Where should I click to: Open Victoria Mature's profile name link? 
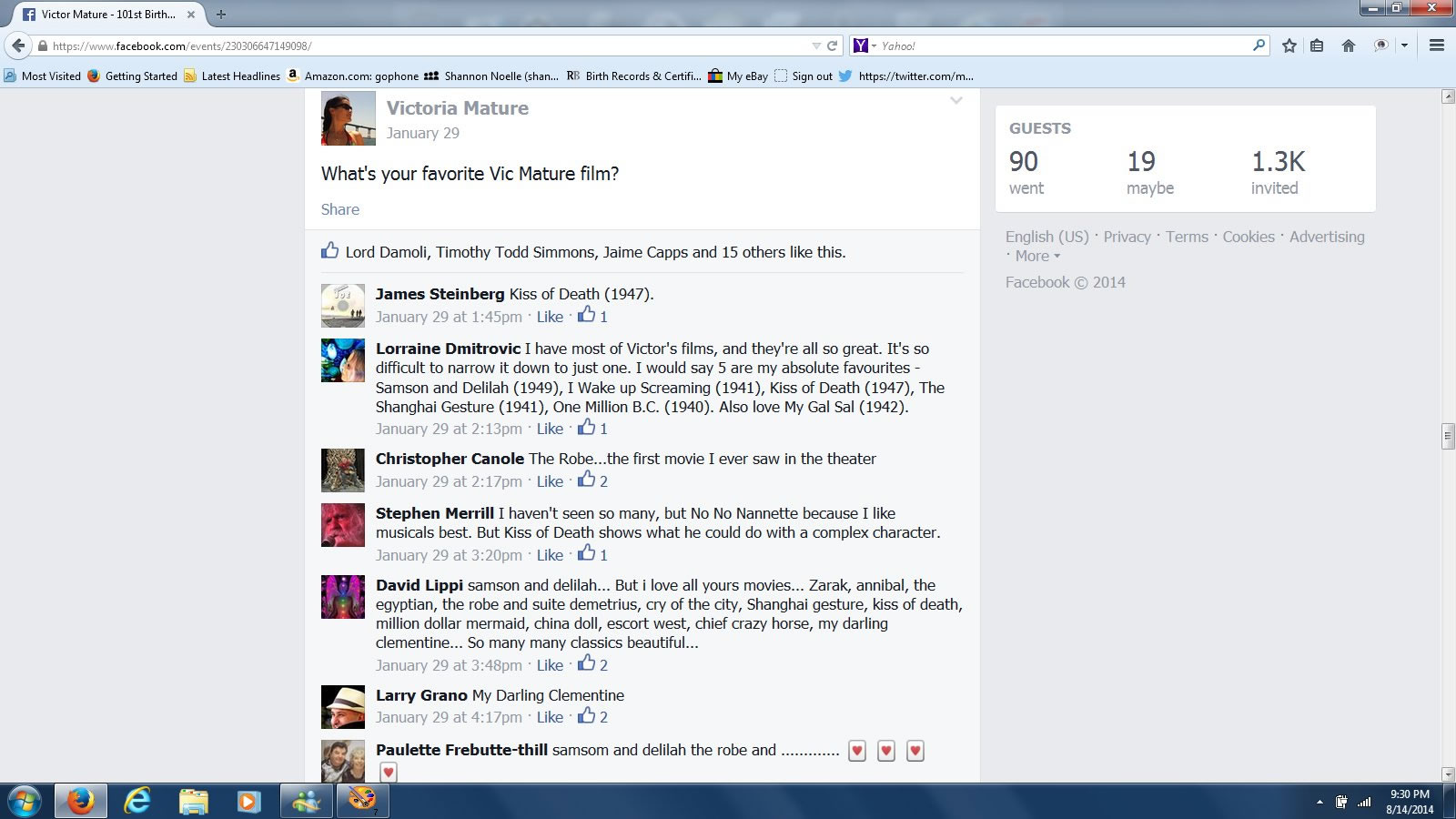pos(457,107)
